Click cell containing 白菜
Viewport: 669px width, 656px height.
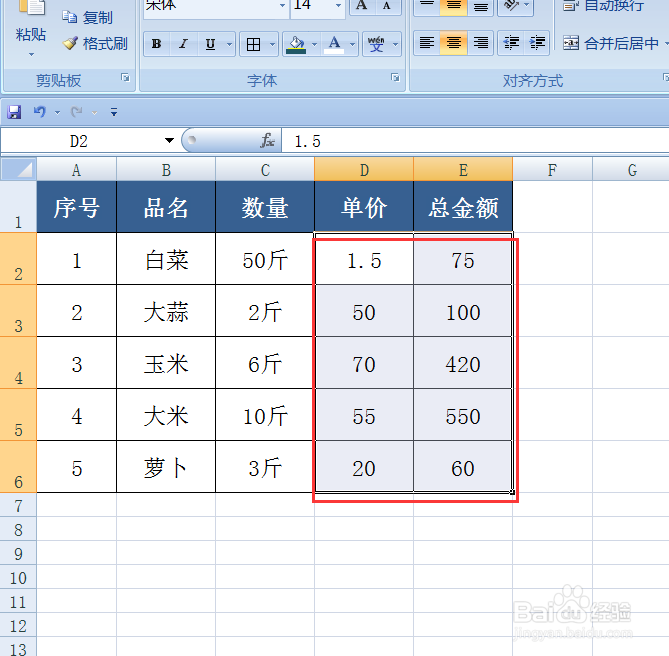tap(166, 260)
